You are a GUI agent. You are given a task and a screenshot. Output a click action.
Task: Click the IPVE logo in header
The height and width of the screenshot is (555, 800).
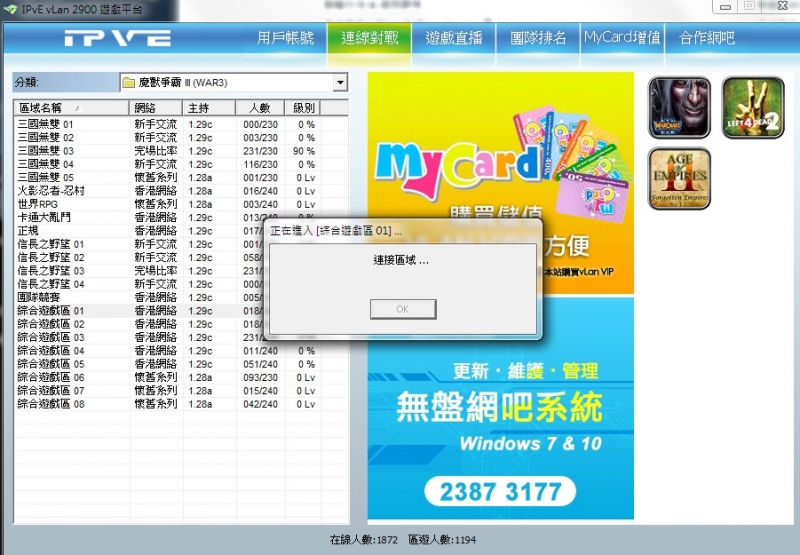tap(117, 38)
